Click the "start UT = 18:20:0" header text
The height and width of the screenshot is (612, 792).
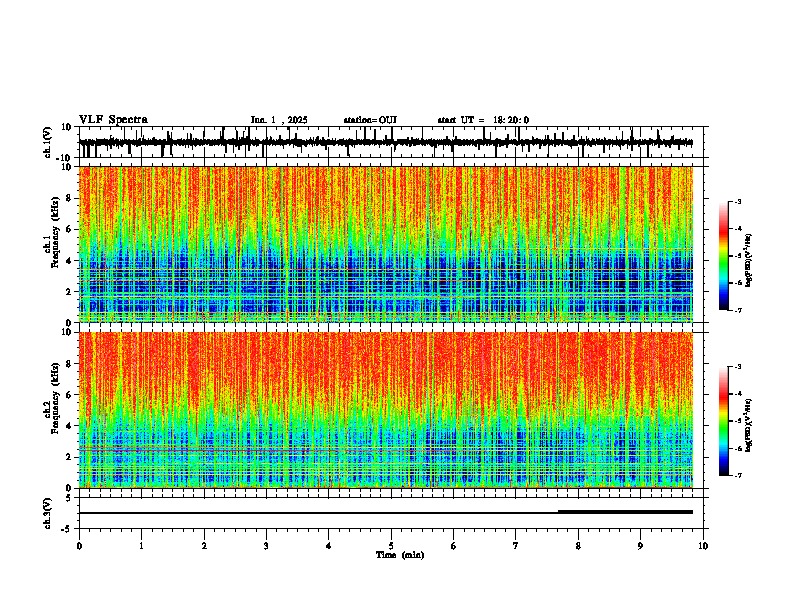click(483, 120)
